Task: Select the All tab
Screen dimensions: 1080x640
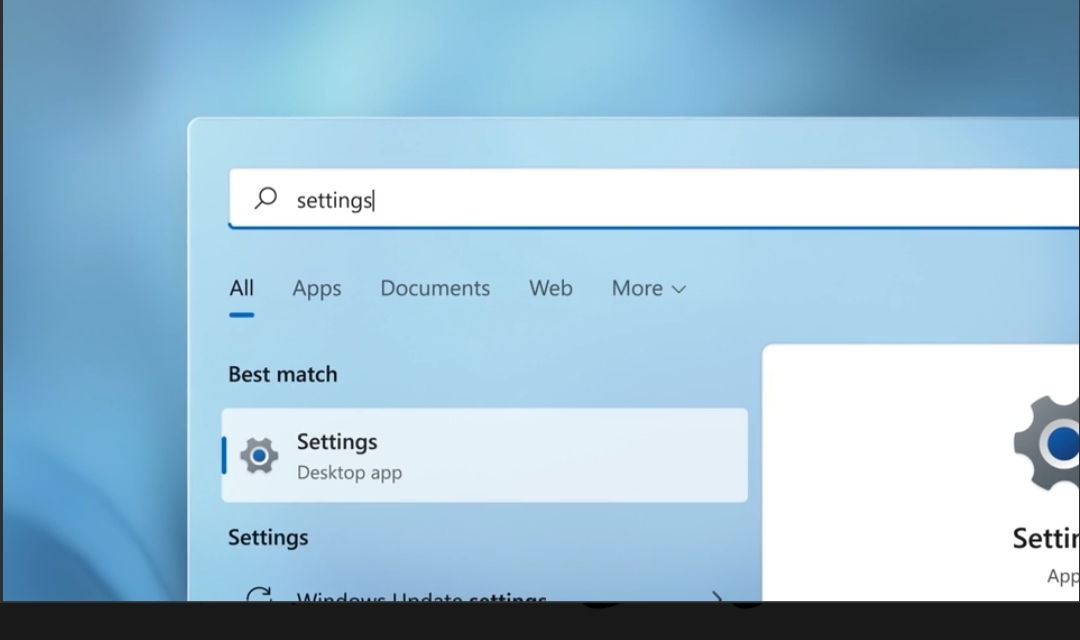Action: 242,288
